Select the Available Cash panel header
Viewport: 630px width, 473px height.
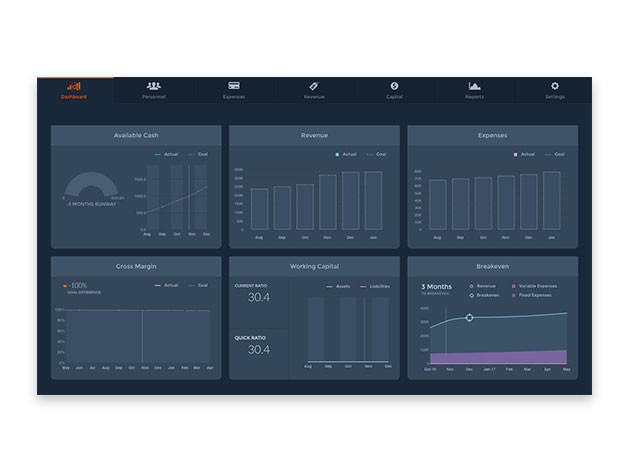(x=136, y=135)
